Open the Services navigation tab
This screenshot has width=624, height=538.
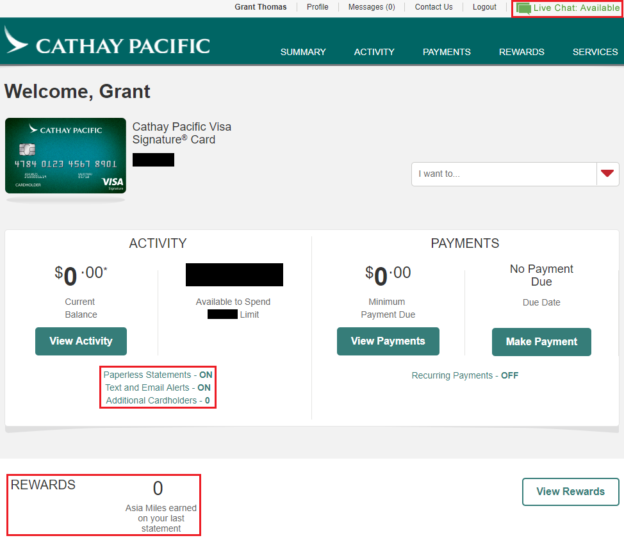595,52
